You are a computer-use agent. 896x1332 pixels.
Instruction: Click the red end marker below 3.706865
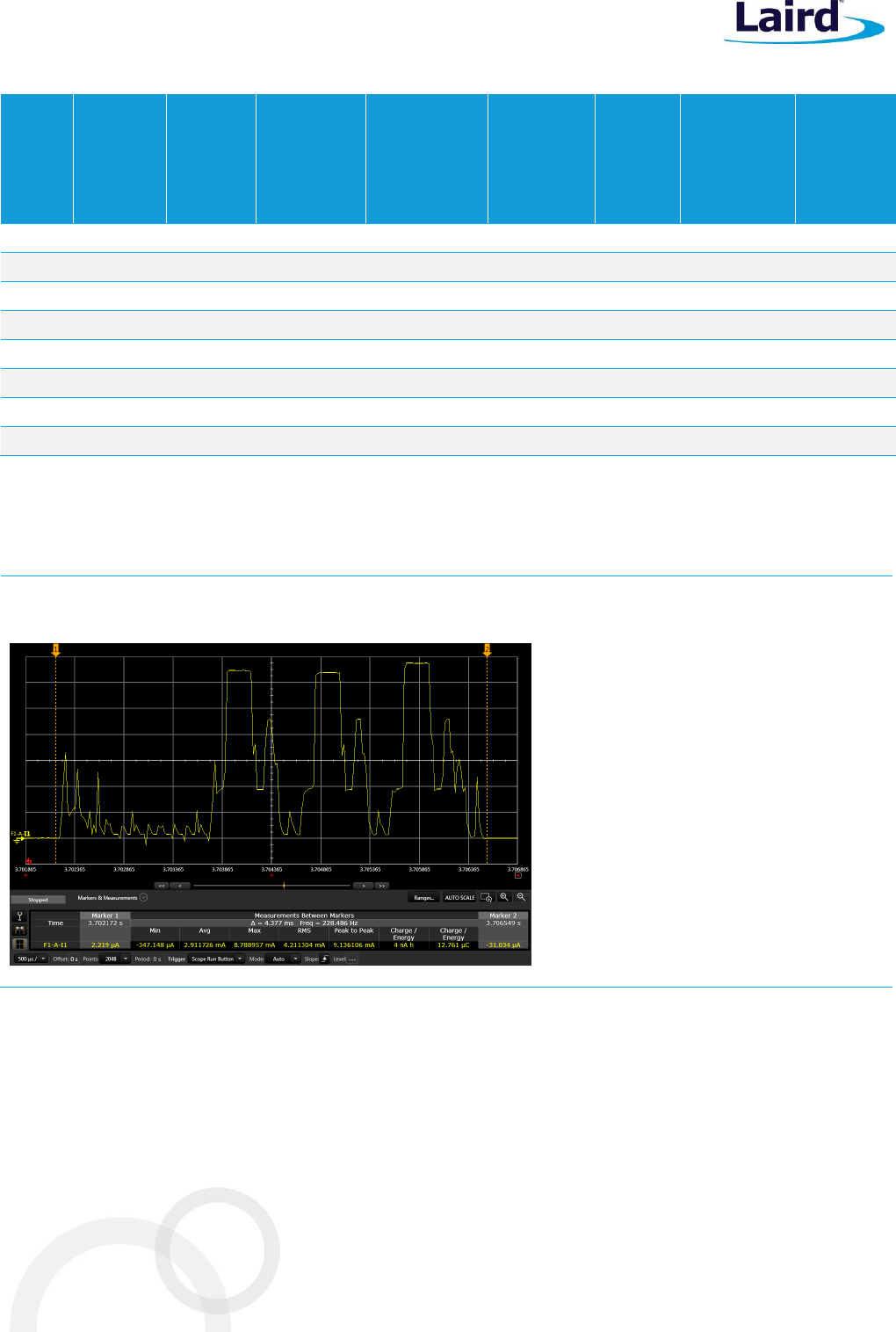pos(517,875)
